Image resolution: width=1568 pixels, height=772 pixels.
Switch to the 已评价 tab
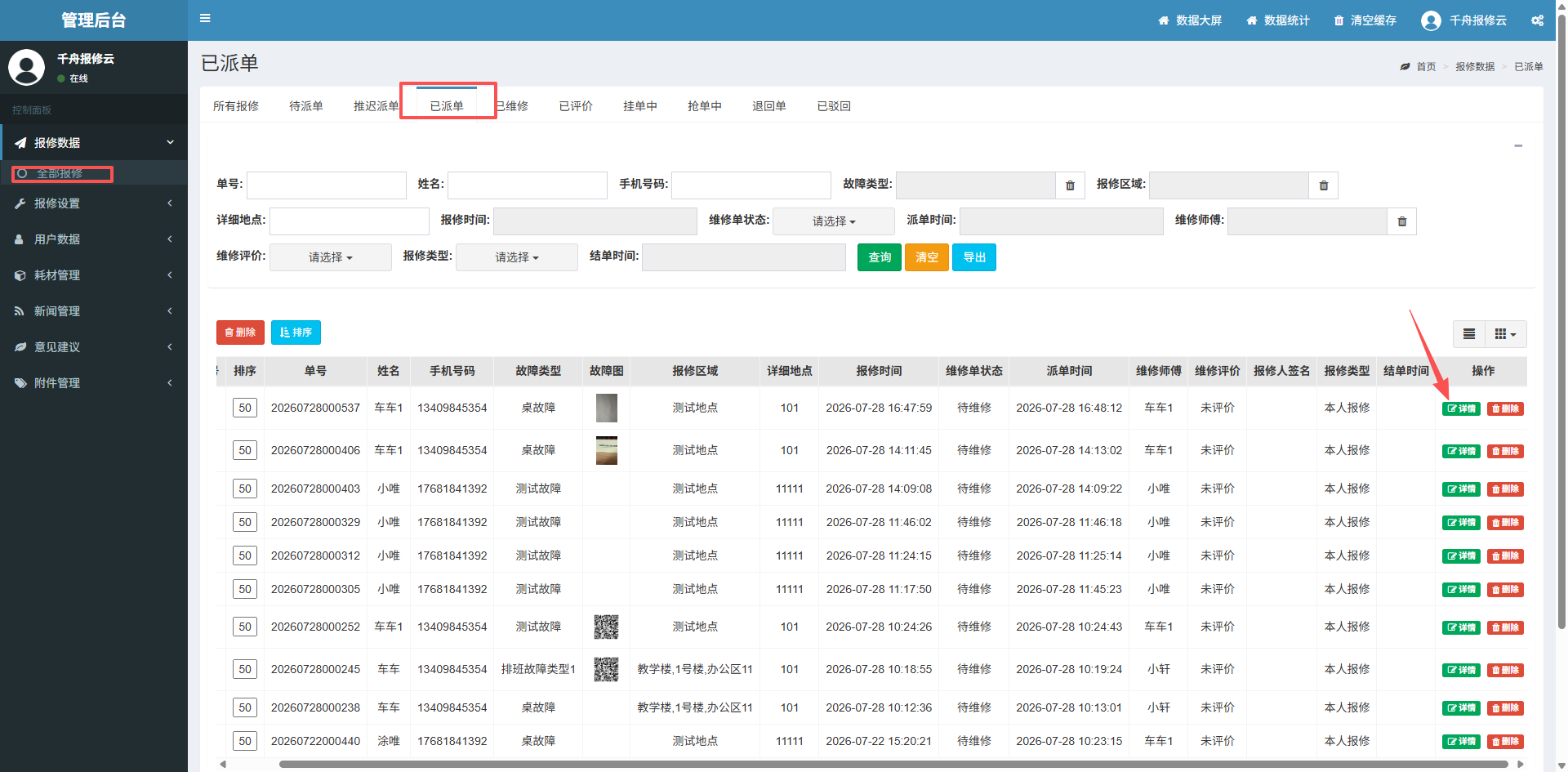point(576,106)
